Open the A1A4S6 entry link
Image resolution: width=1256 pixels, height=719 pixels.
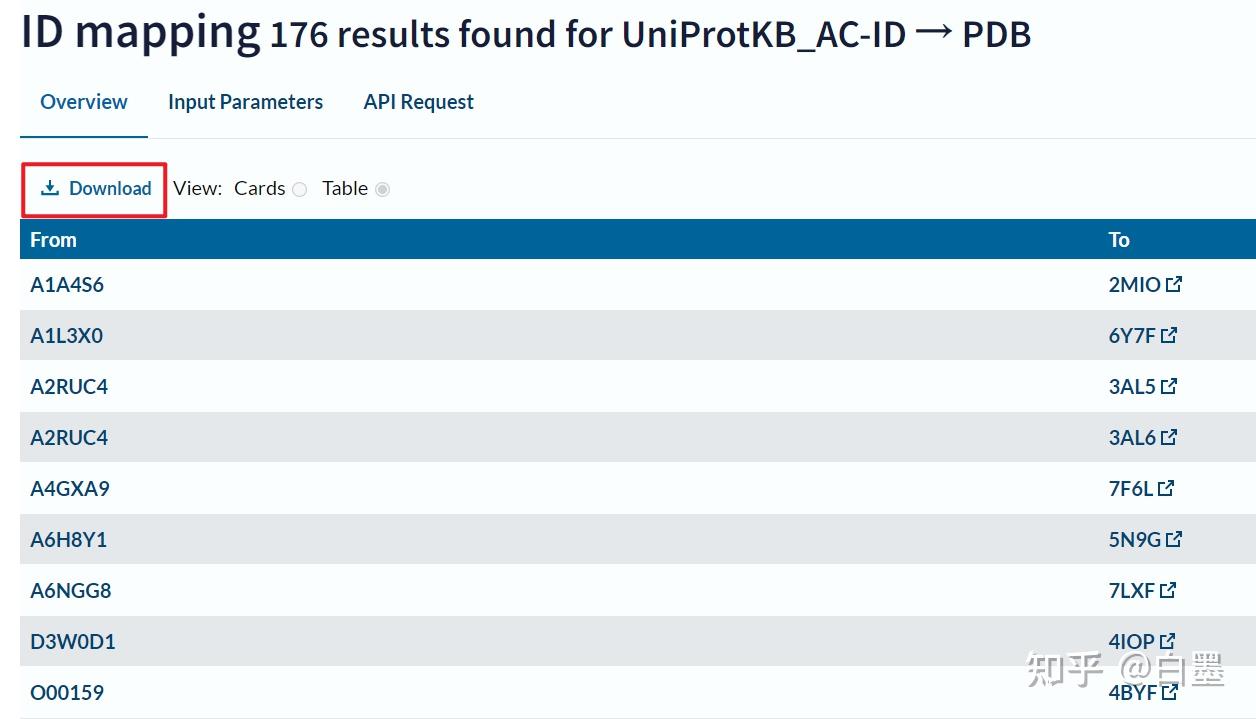click(67, 284)
